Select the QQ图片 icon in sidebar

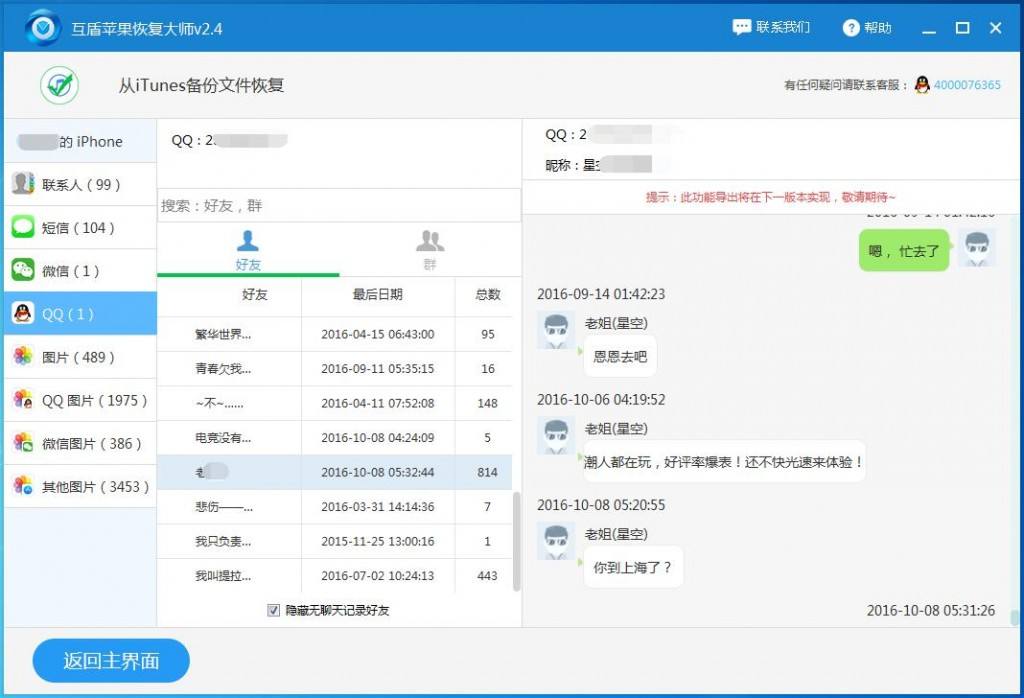pyautogui.click(x=23, y=400)
